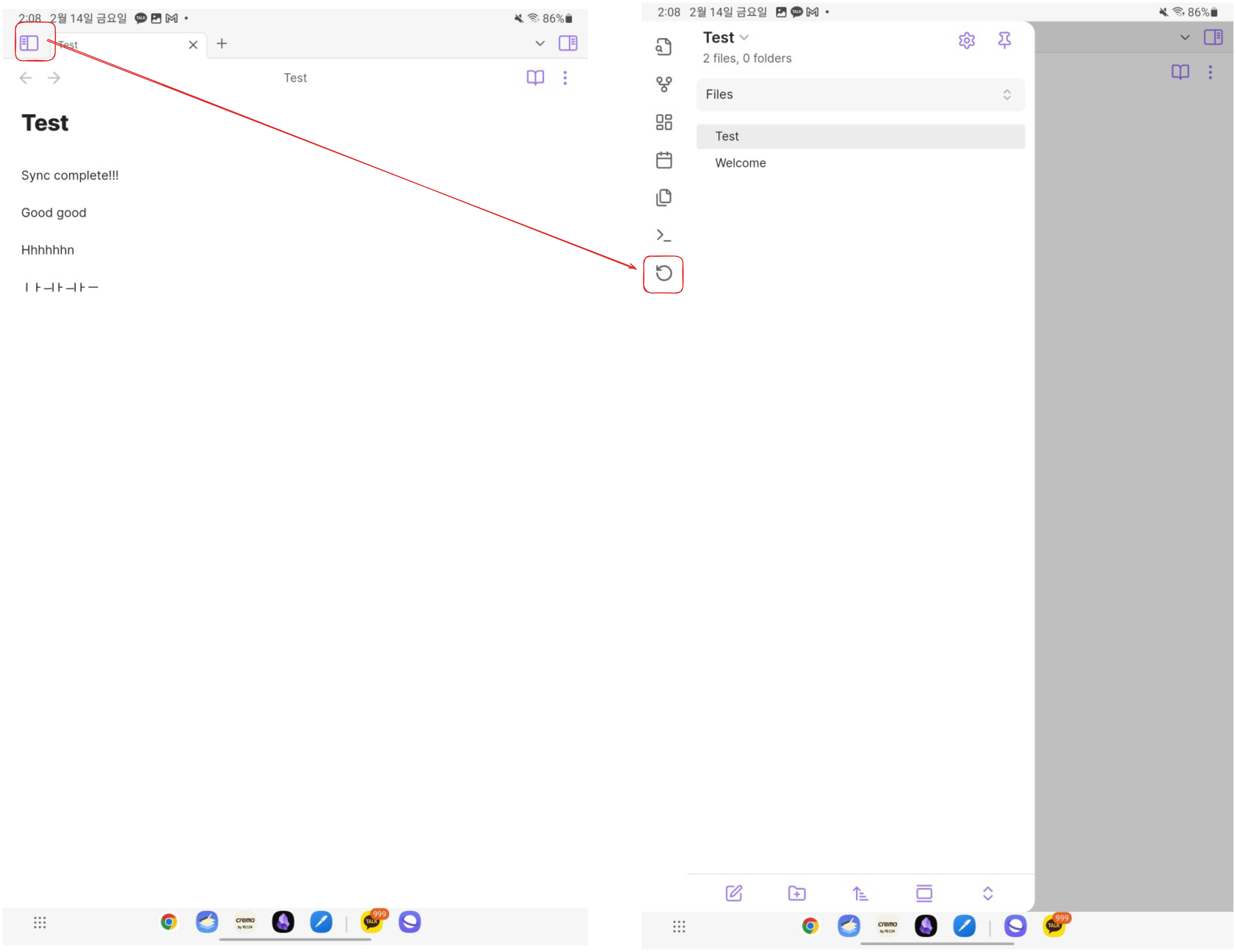Screen dimensions: 1236x952
Task: Create a new folder from bottom bar
Action: point(797,893)
